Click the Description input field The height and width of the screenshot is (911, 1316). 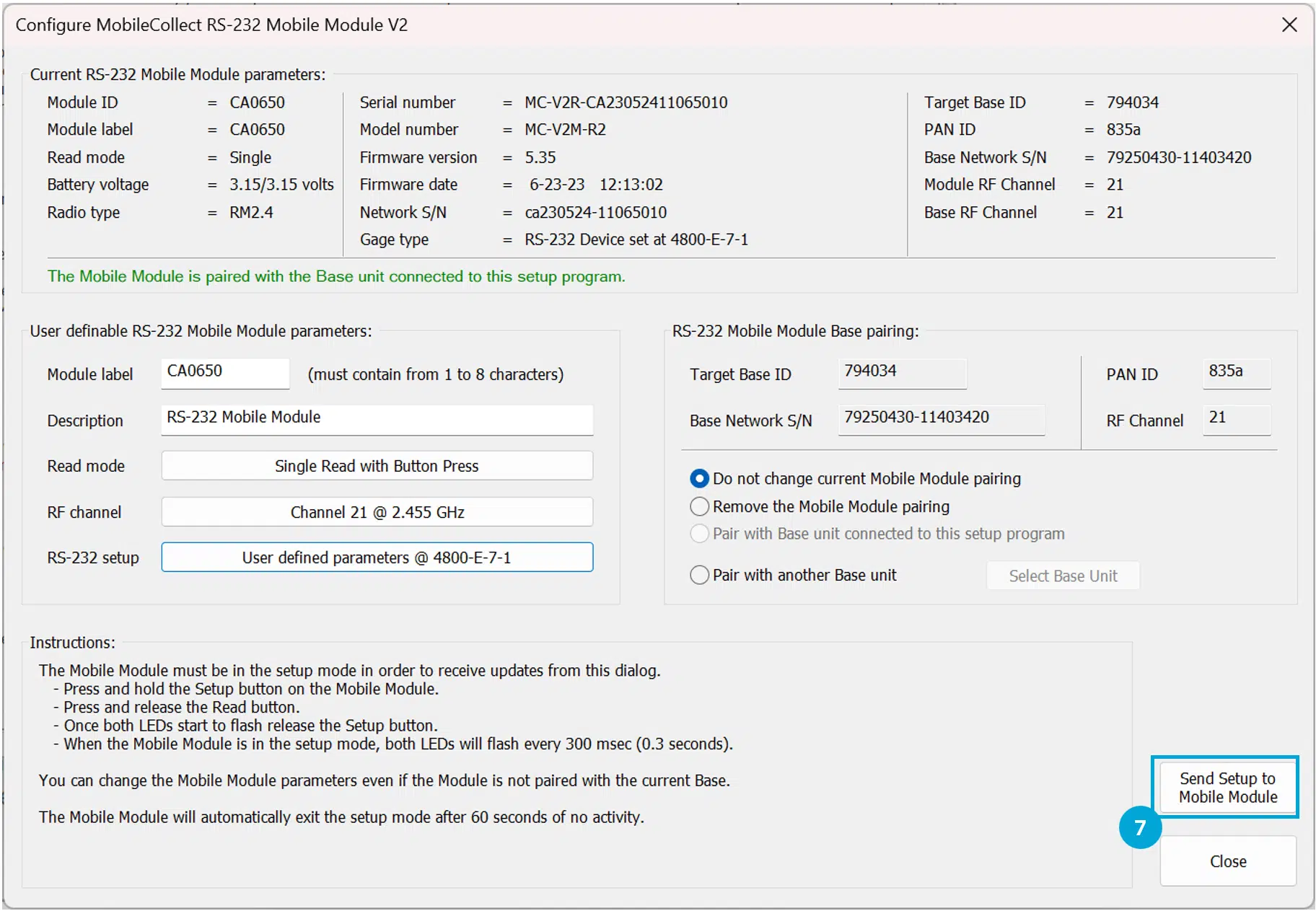point(377,419)
